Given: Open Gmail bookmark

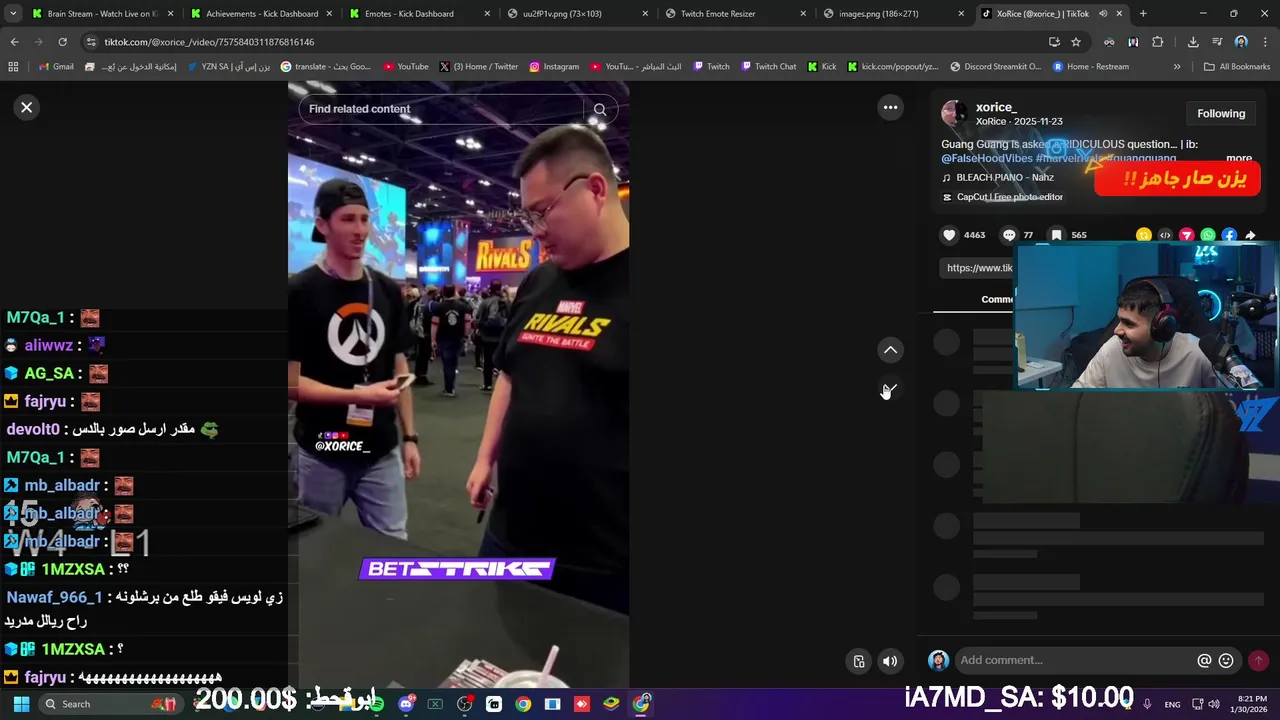Looking at the screenshot, I should click(56, 67).
